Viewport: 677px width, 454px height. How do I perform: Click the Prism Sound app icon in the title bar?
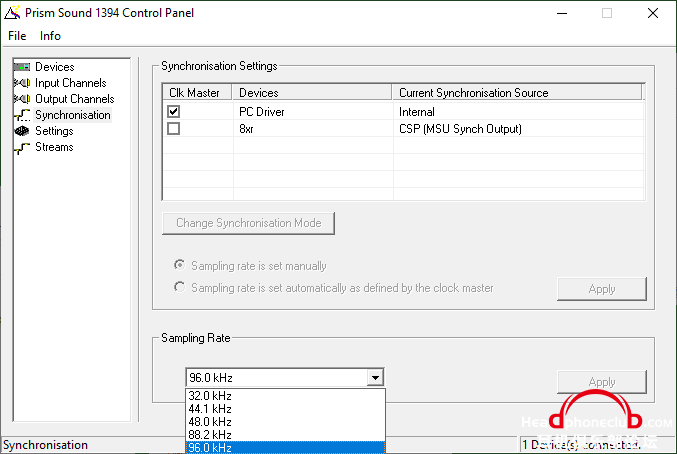[12, 13]
